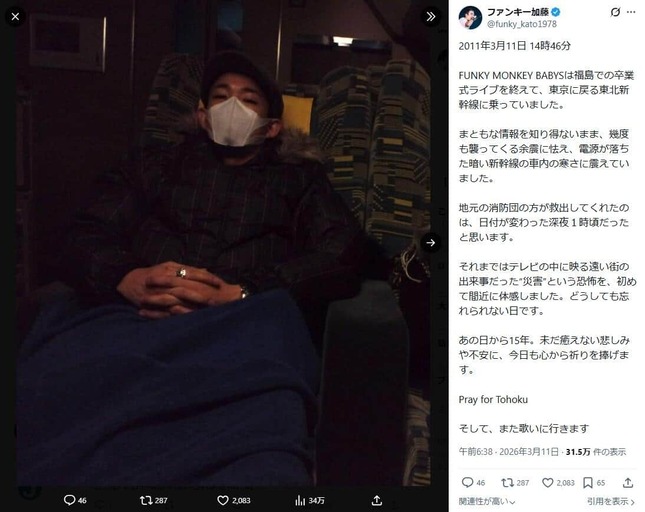The height and width of the screenshot is (512, 645).
Task: Go to next photo arrow
Action: (x=431, y=243)
